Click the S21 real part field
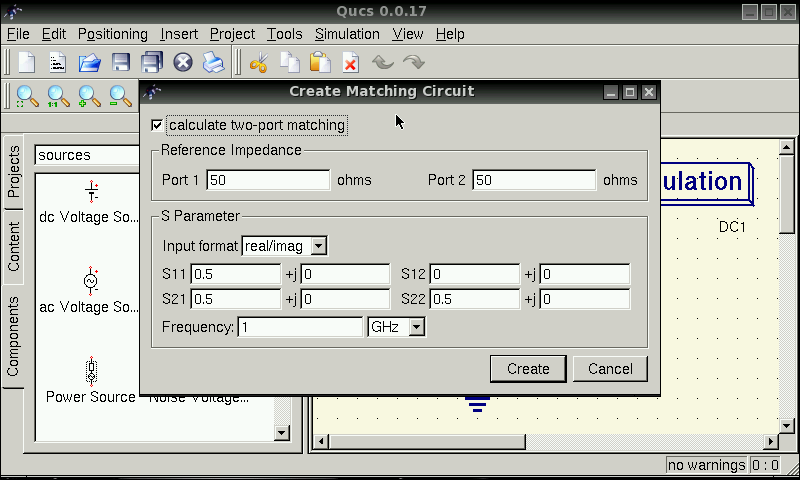The height and width of the screenshot is (480, 800). 235,299
